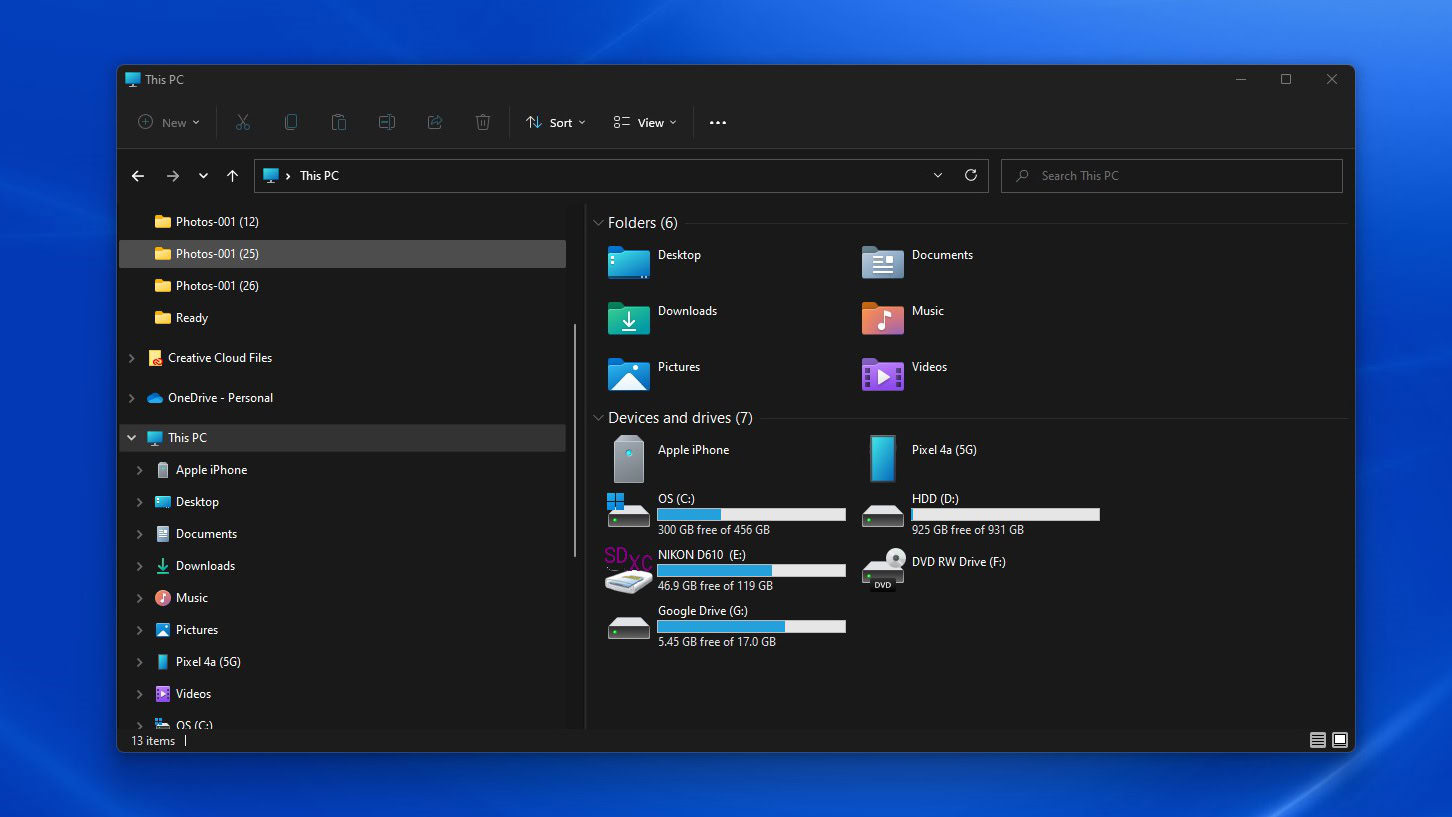Click the Delete trash can icon

483,122
